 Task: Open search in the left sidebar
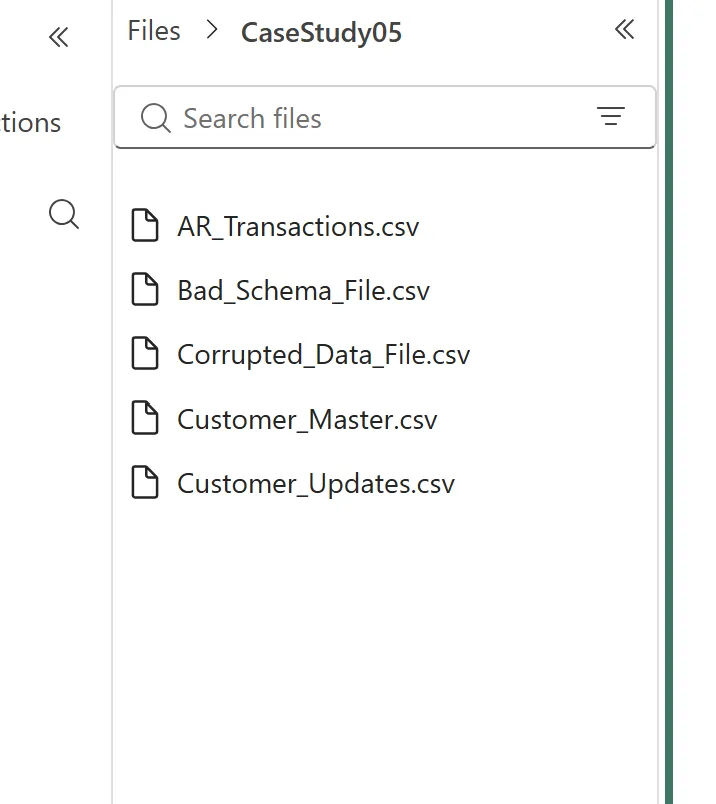pos(64,214)
